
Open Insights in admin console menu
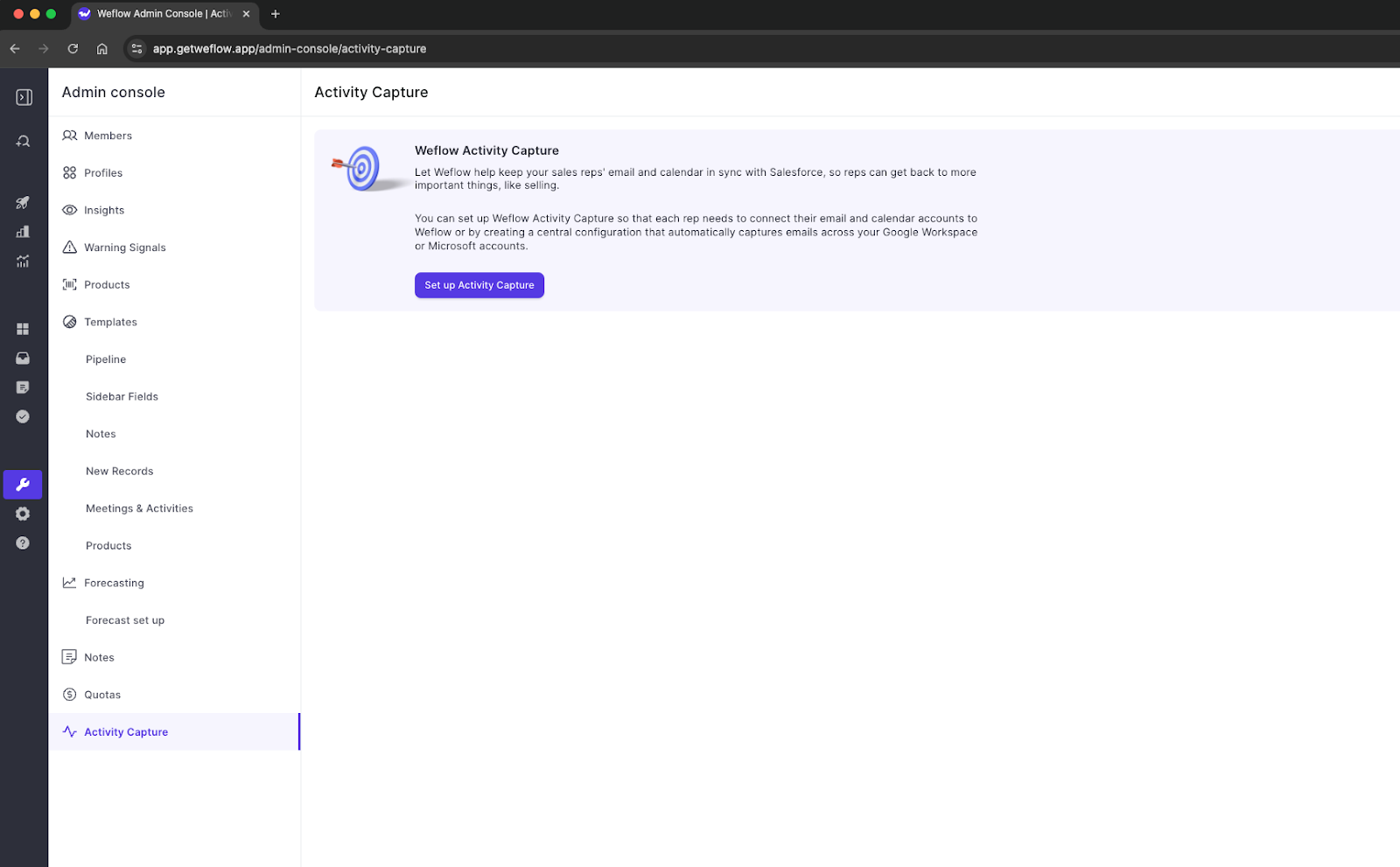(x=174, y=210)
